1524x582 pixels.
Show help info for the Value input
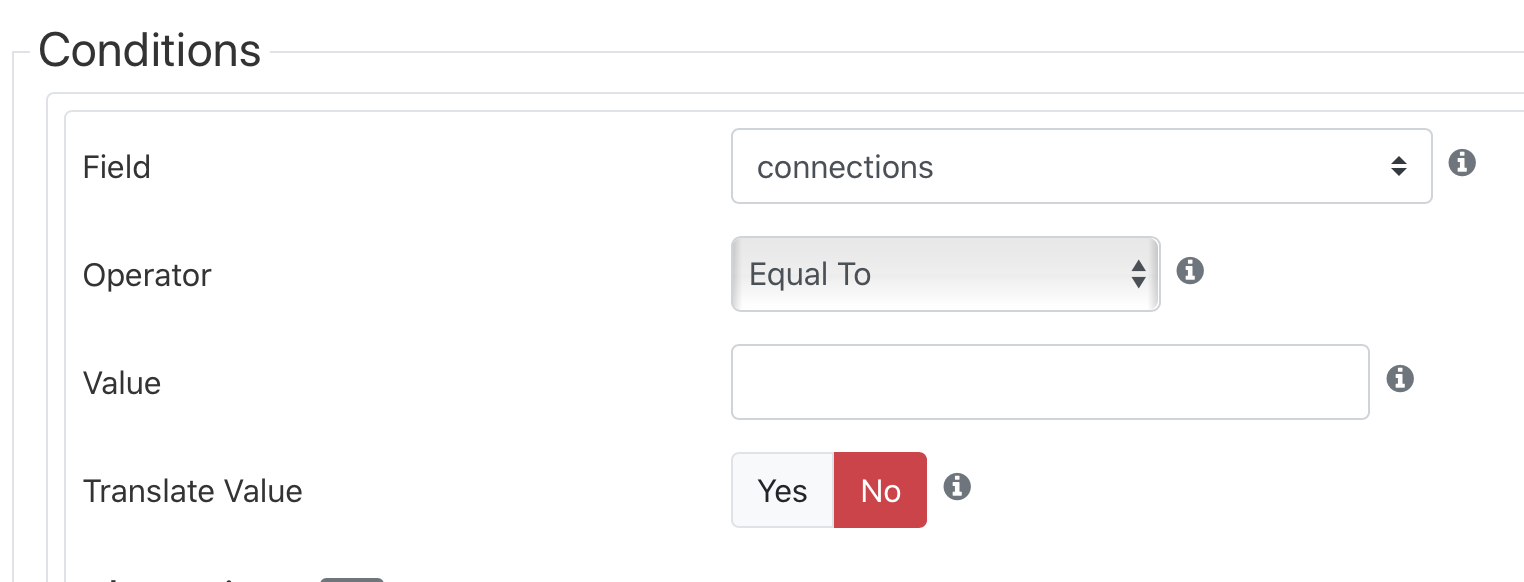(1400, 378)
